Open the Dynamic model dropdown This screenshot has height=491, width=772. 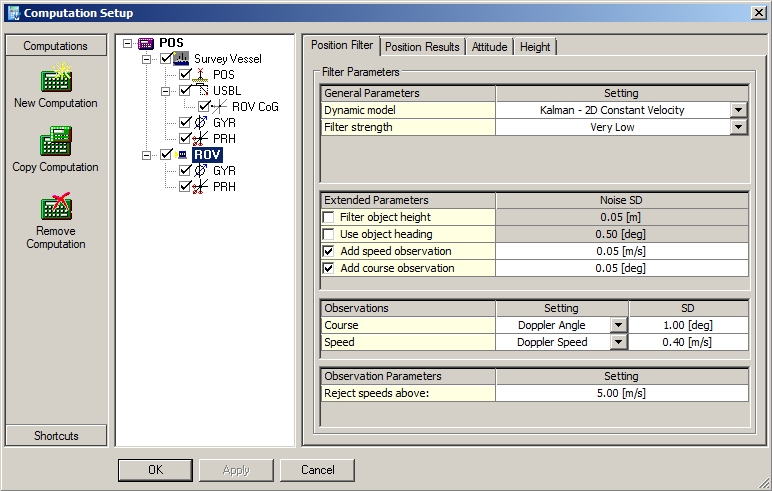coord(738,110)
